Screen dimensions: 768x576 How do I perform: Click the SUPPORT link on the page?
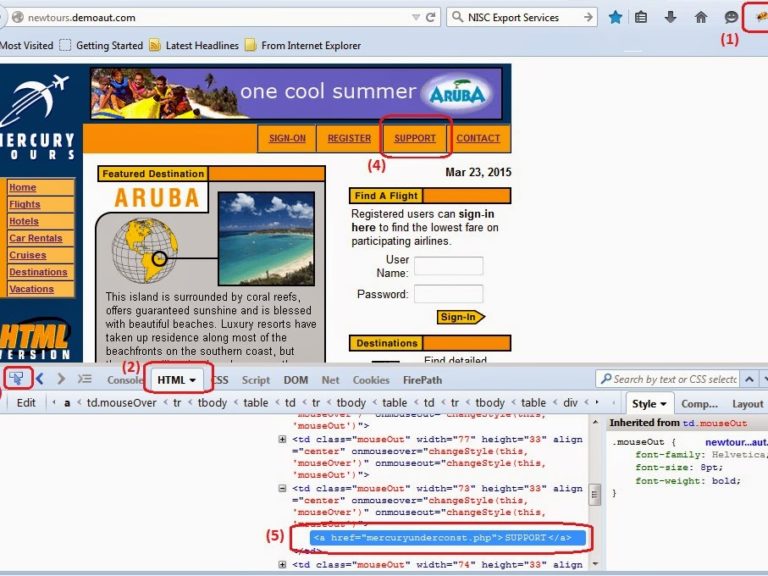[415, 138]
